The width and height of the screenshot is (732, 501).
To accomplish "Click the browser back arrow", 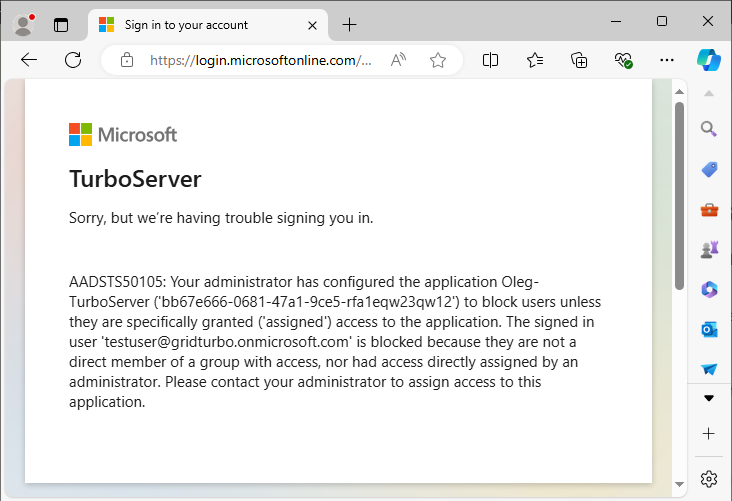I will click(28, 60).
